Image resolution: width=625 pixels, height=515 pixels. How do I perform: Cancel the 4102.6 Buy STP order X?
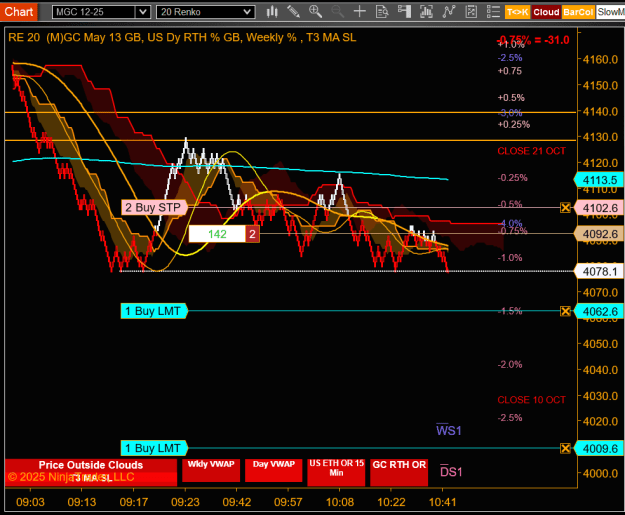pos(565,208)
